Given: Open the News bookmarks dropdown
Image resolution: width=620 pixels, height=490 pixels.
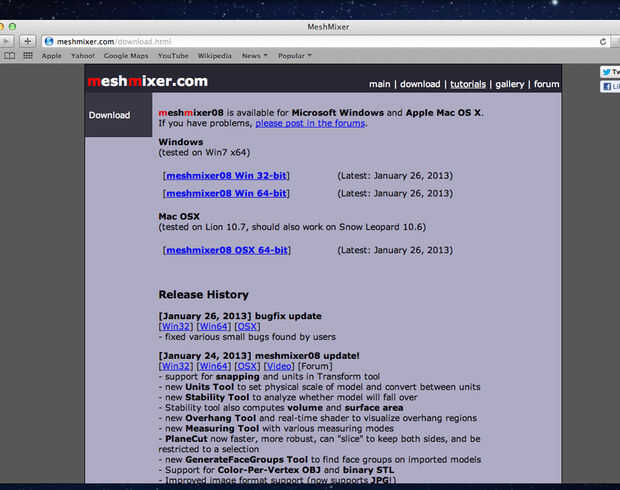Looking at the screenshot, I should coord(255,56).
